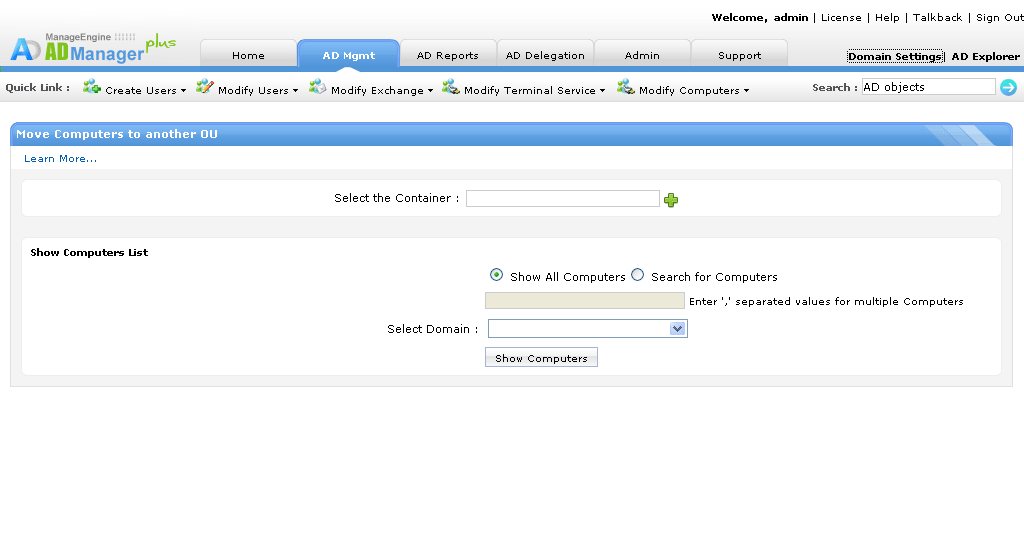The image size is (1024, 547).
Task: Click the Sign Out link
Action: 999,18
